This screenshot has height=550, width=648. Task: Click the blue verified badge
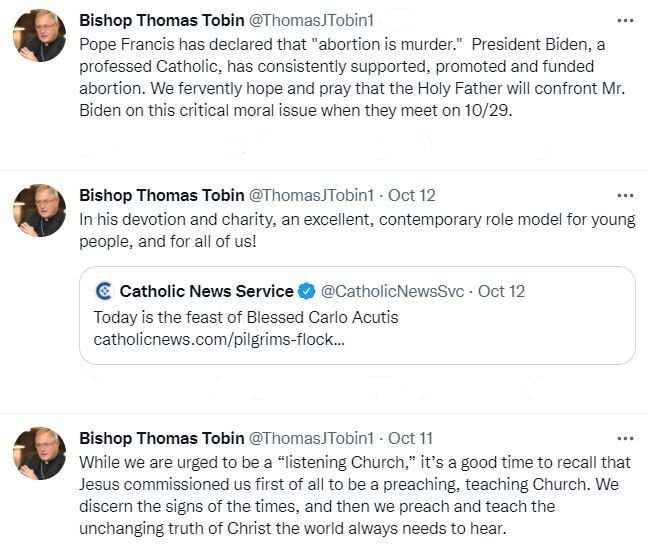tap(306, 291)
